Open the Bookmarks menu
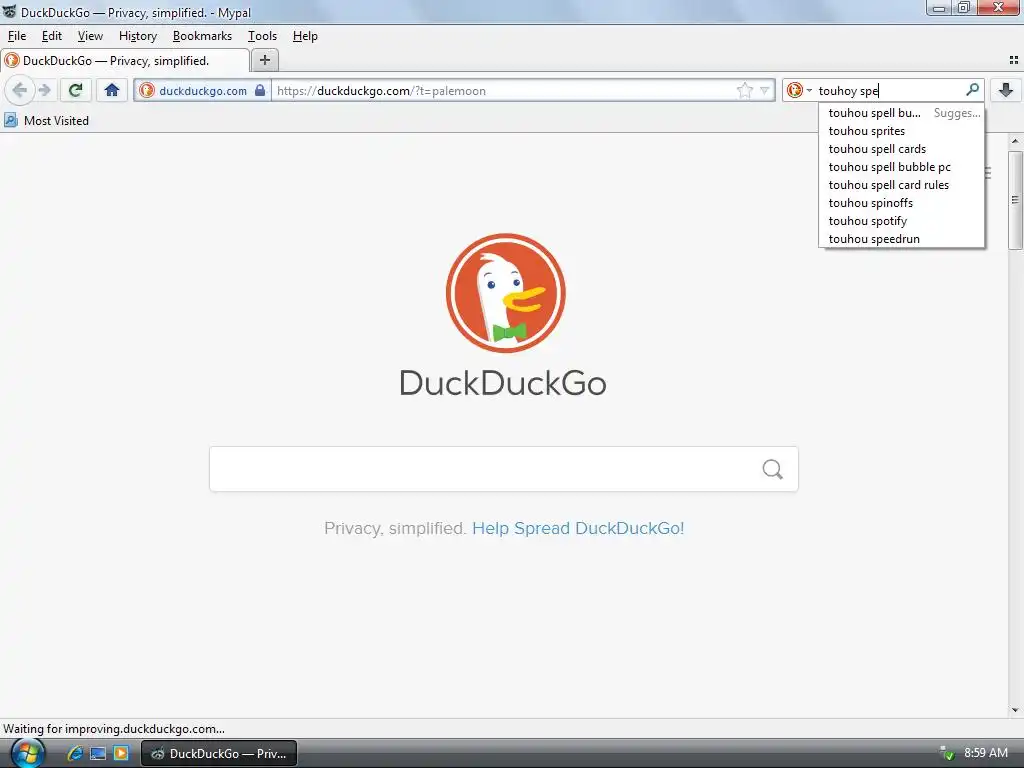1024x768 pixels. [202, 36]
